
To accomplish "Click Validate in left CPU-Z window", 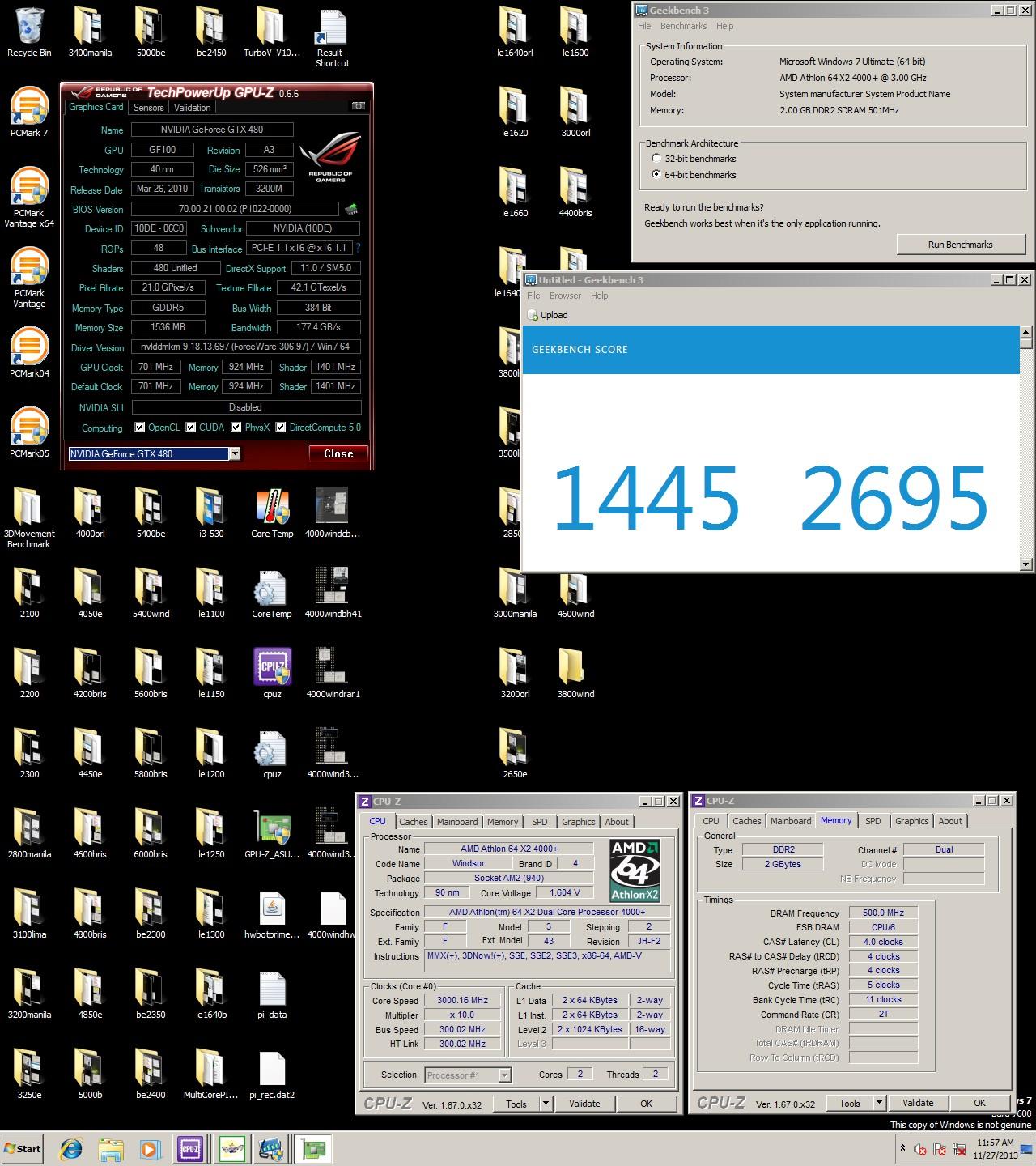I will [x=584, y=1103].
